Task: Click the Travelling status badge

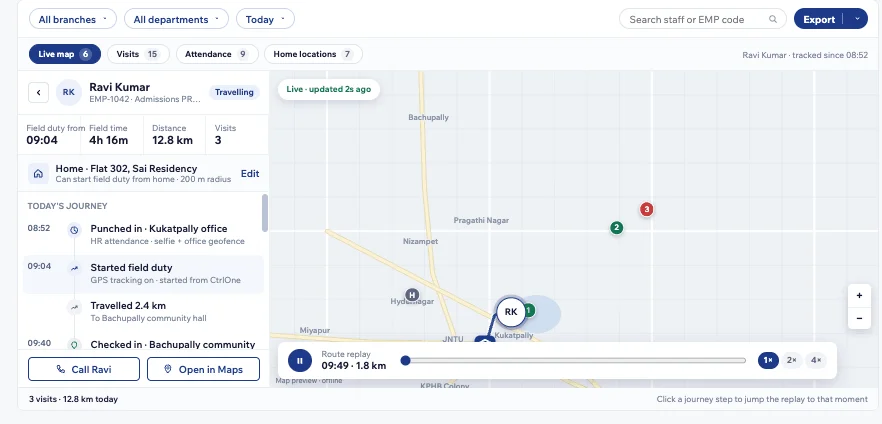Action: 234,92
